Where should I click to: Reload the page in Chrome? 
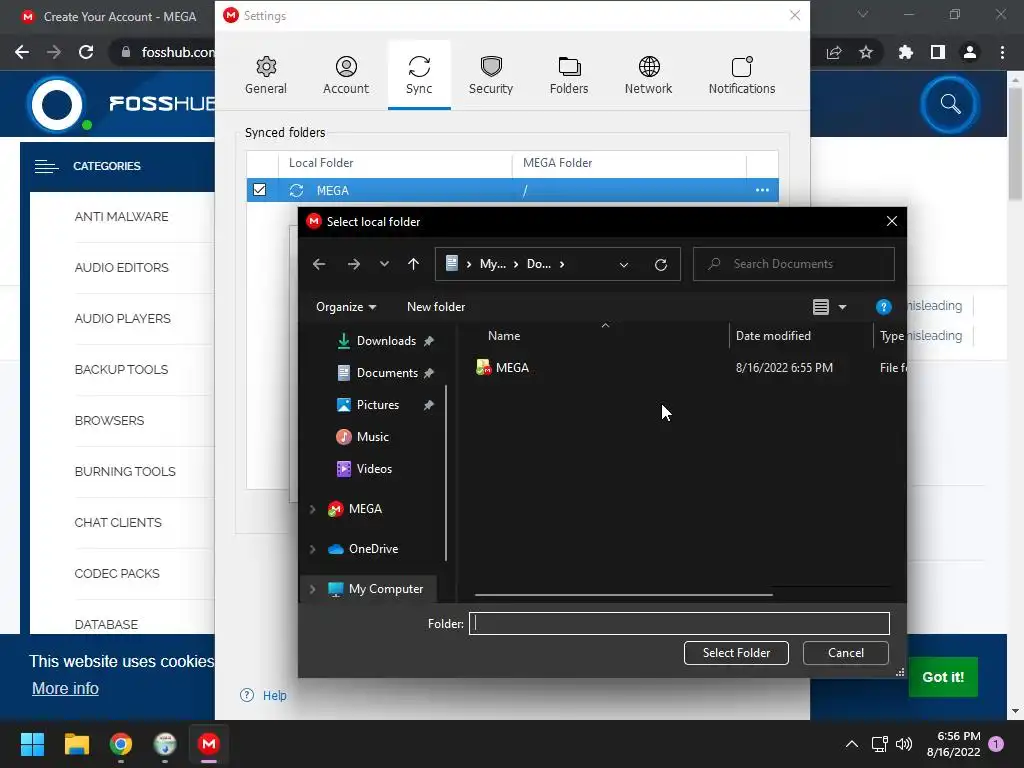(x=86, y=52)
